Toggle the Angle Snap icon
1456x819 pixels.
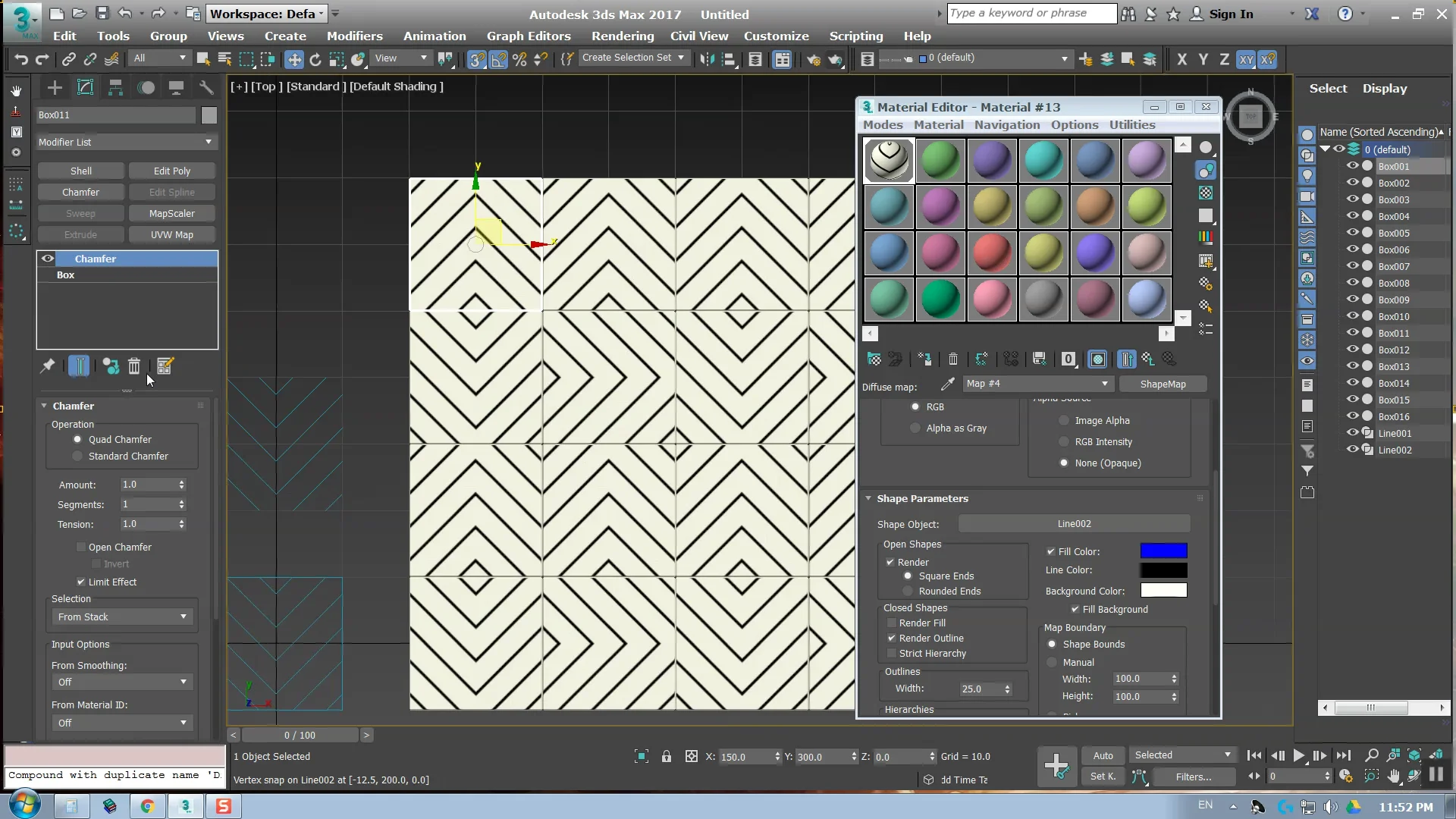(x=498, y=59)
